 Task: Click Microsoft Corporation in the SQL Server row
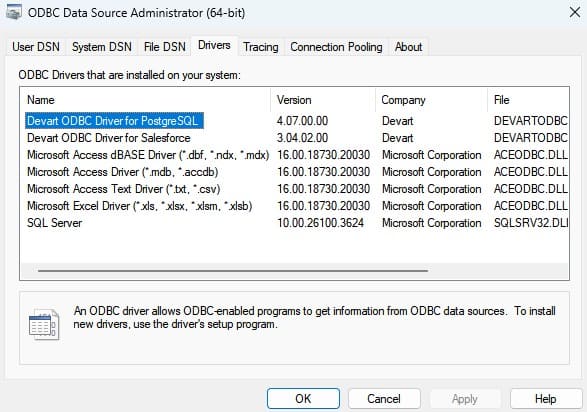(431, 223)
